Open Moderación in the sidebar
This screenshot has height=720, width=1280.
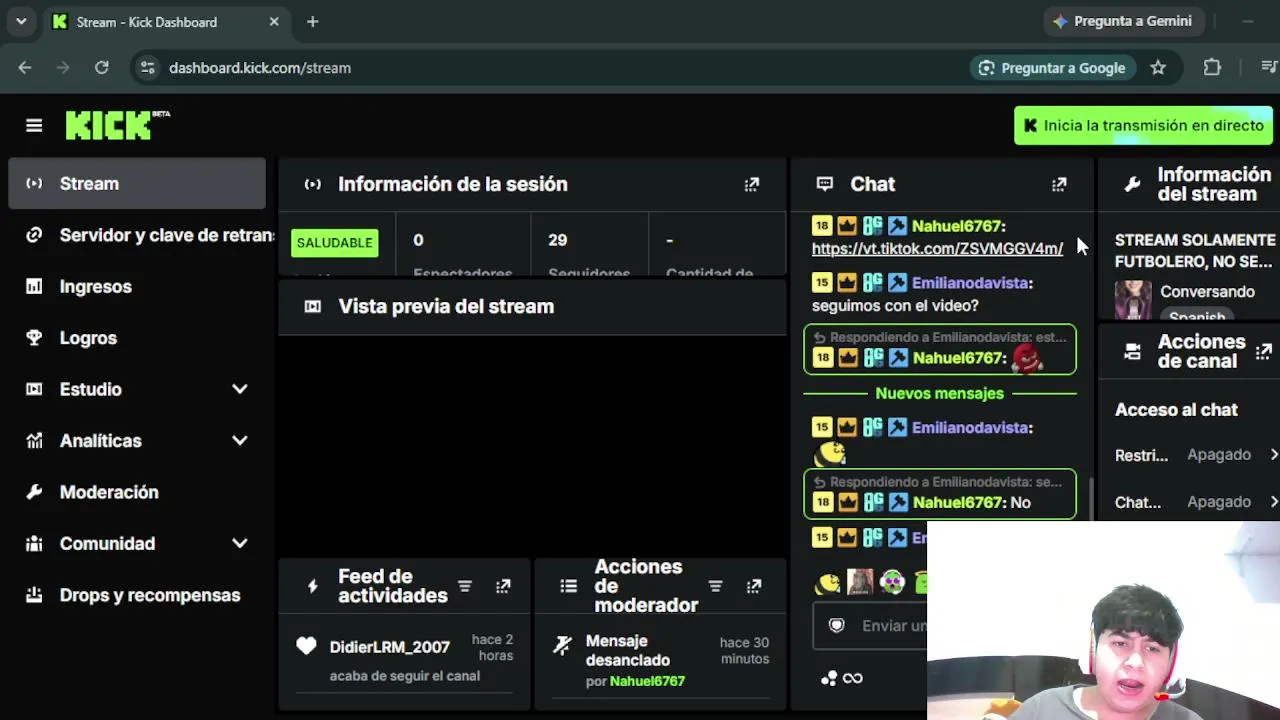tap(138, 492)
